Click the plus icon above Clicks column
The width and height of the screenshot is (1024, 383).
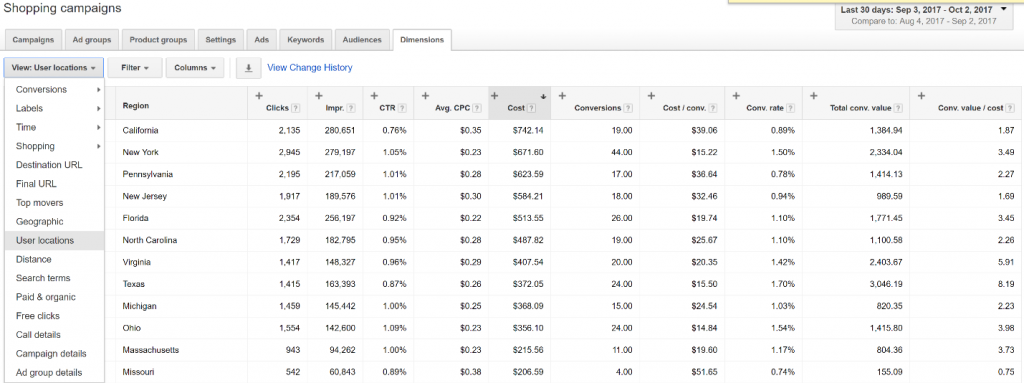tap(259, 95)
